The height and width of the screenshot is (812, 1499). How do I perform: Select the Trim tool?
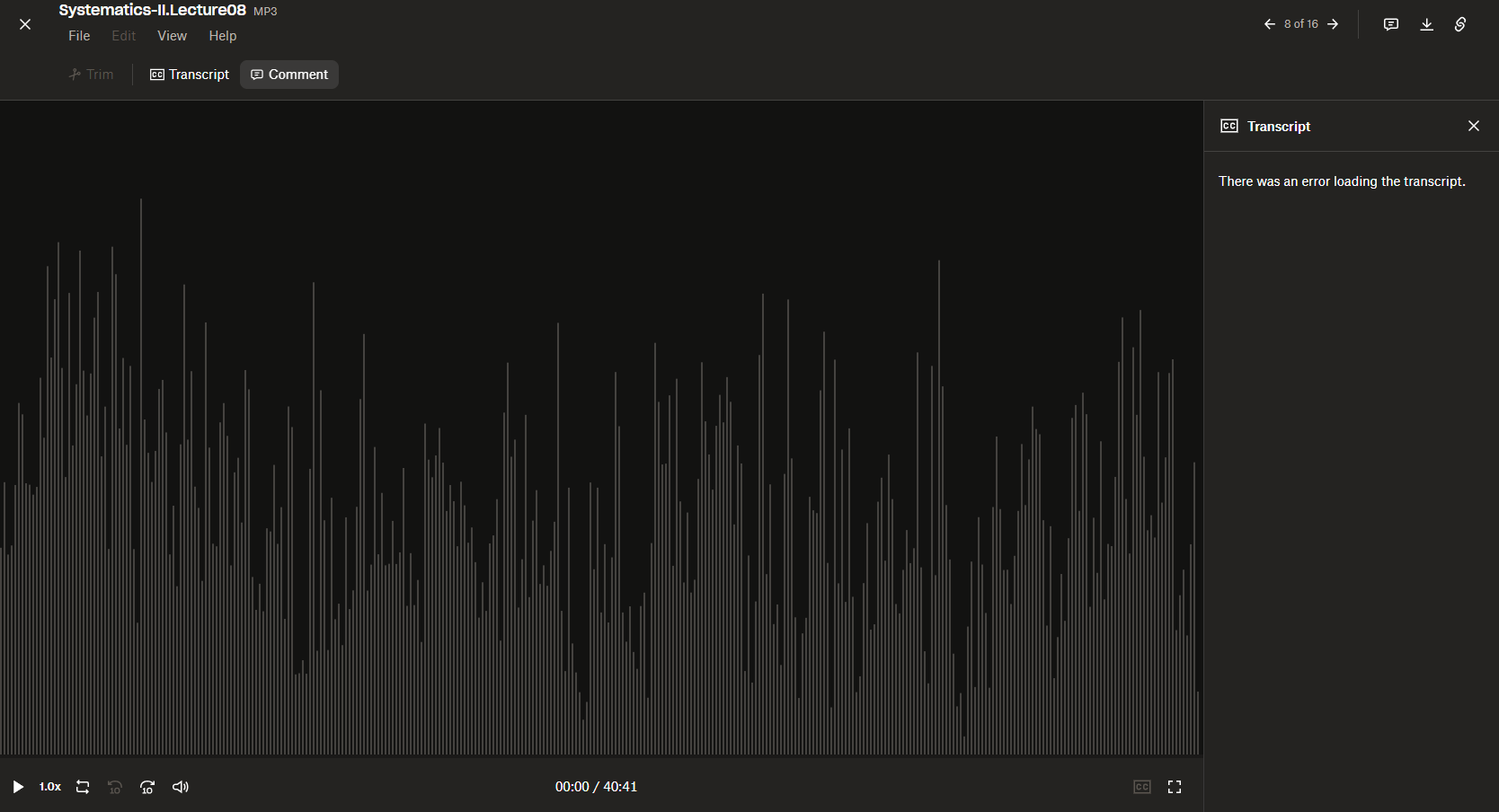[x=92, y=75]
